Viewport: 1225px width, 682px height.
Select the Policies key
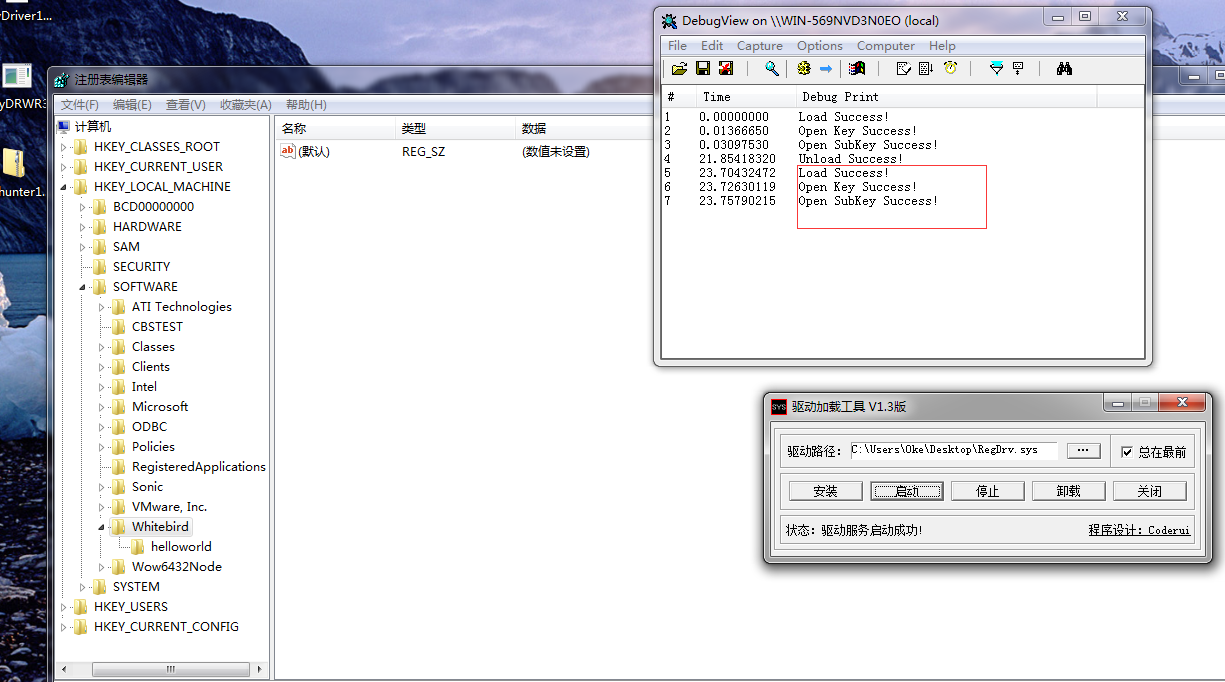click(x=153, y=447)
